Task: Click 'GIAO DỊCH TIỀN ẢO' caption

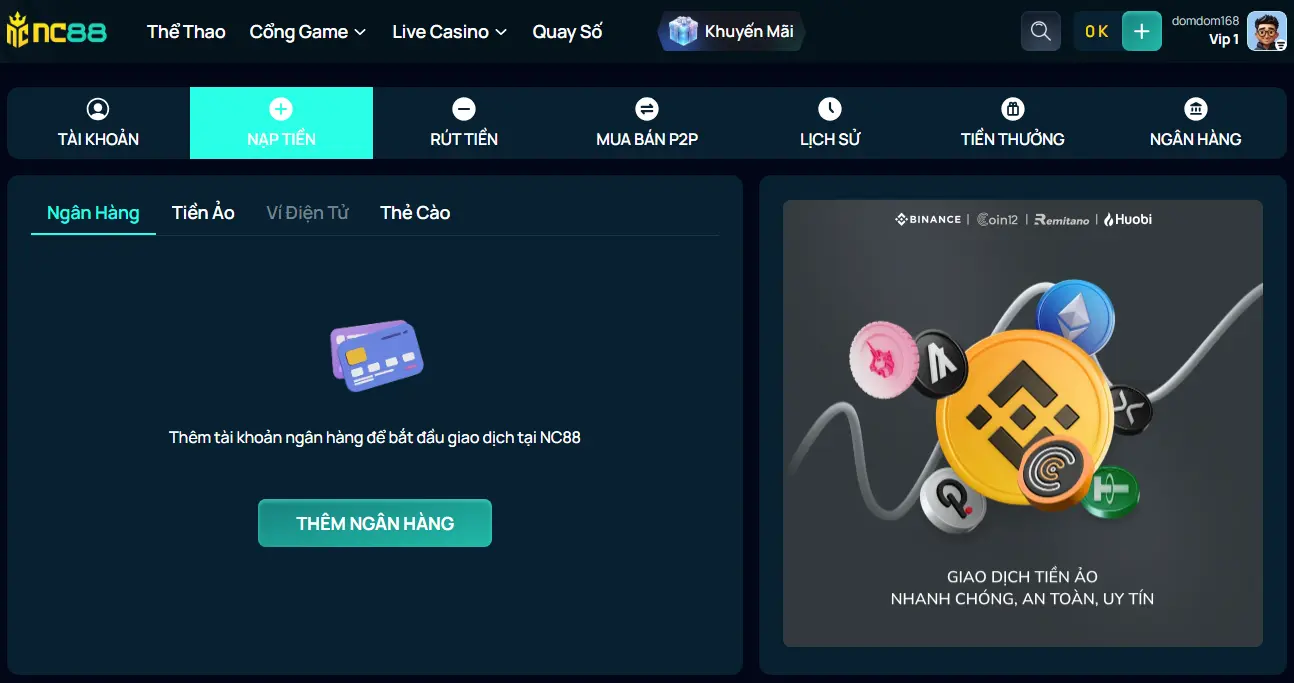Action: pyautogui.click(x=1022, y=577)
